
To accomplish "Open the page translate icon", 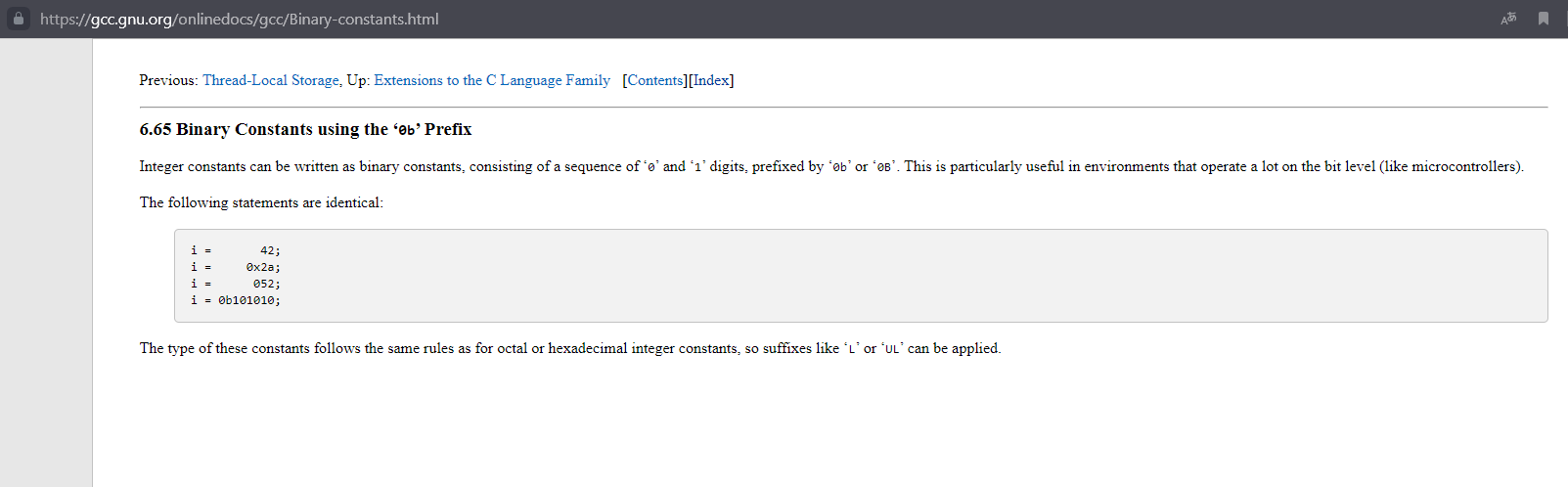I will (x=1508, y=19).
